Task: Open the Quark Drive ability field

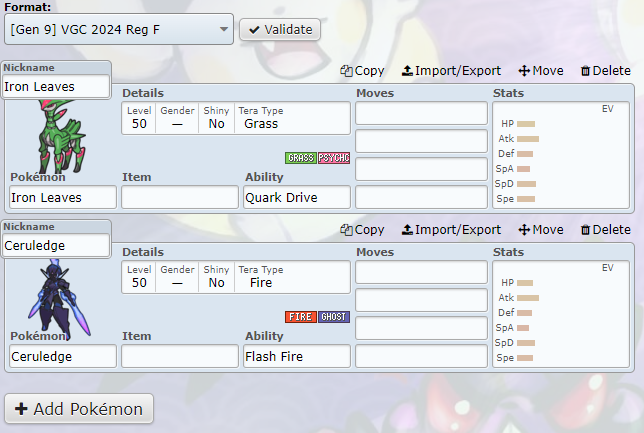Action: click(297, 197)
